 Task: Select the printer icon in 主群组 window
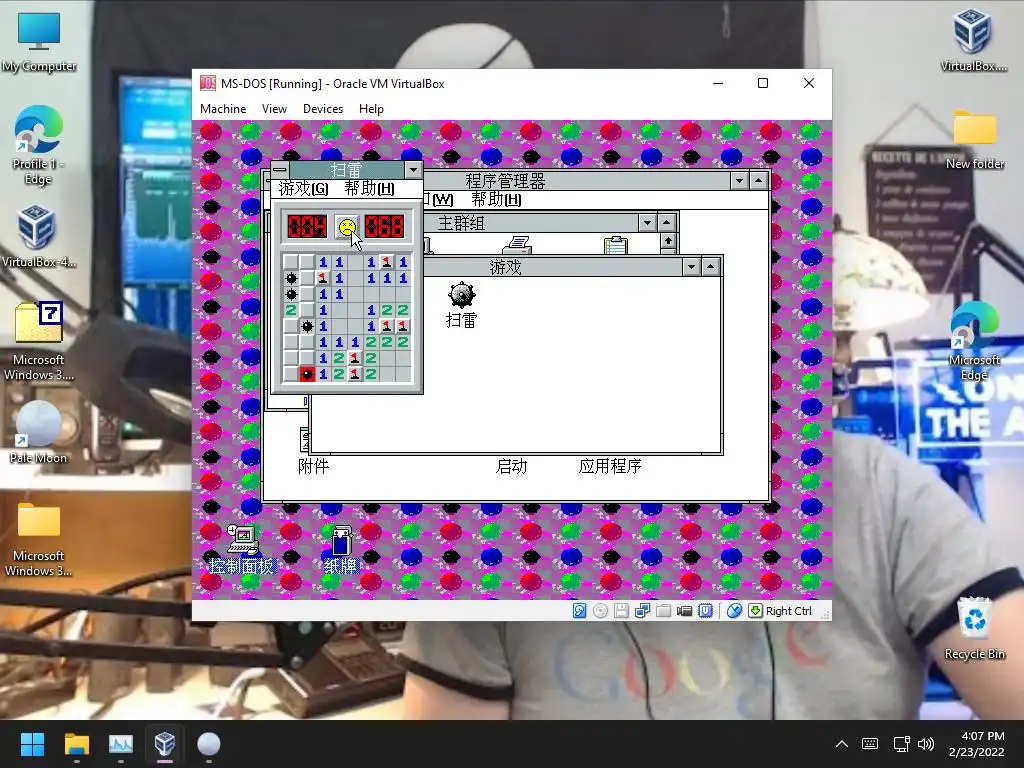click(517, 246)
